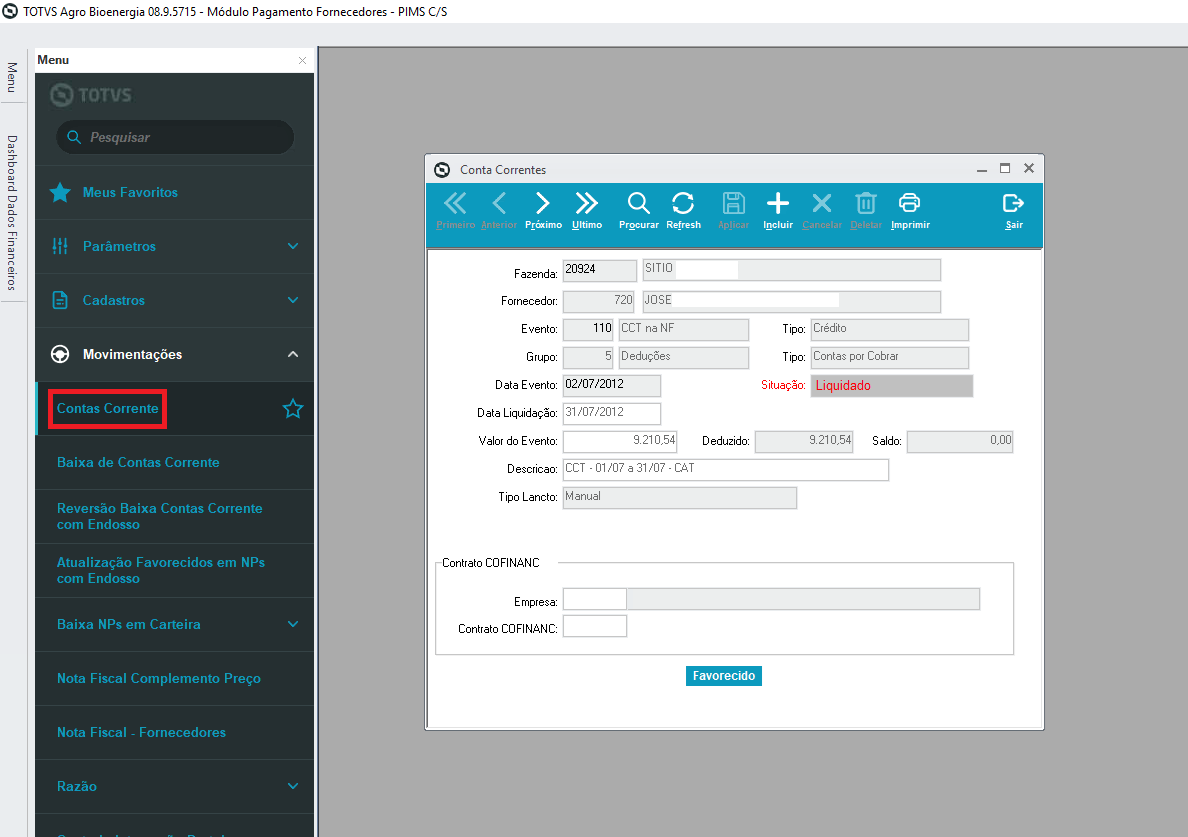
Task: Click the Empresa description field
Action: [x=804, y=599]
